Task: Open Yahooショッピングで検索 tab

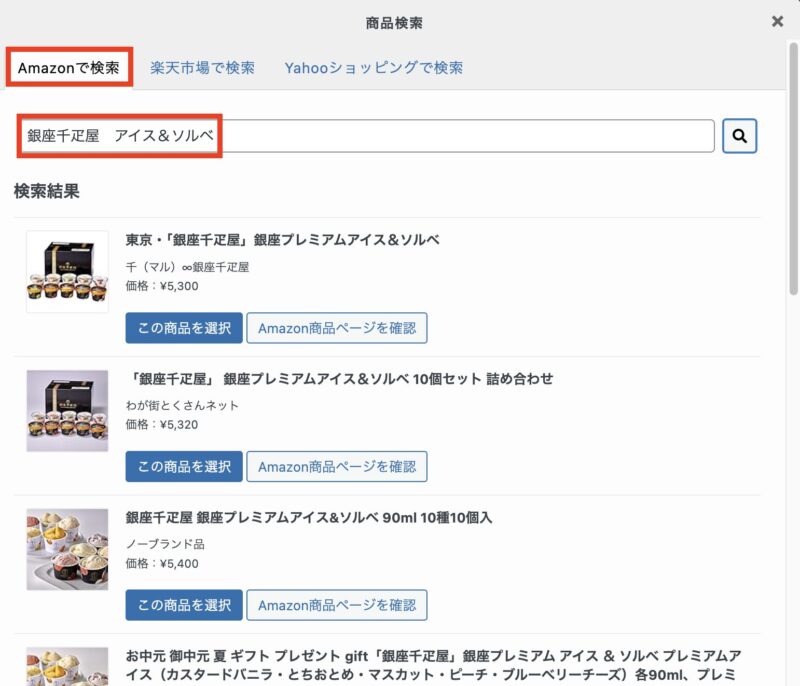Action: 373,67
